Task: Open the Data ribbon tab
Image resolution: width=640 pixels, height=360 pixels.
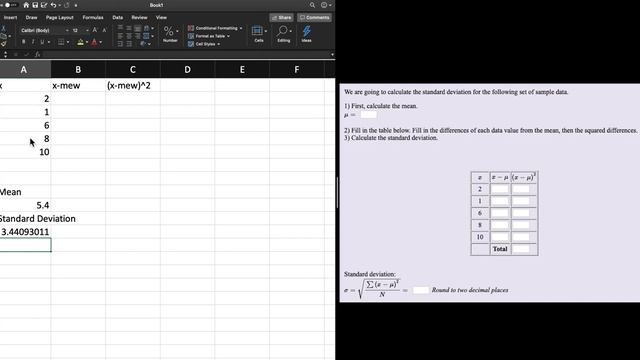Action: (x=118, y=18)
